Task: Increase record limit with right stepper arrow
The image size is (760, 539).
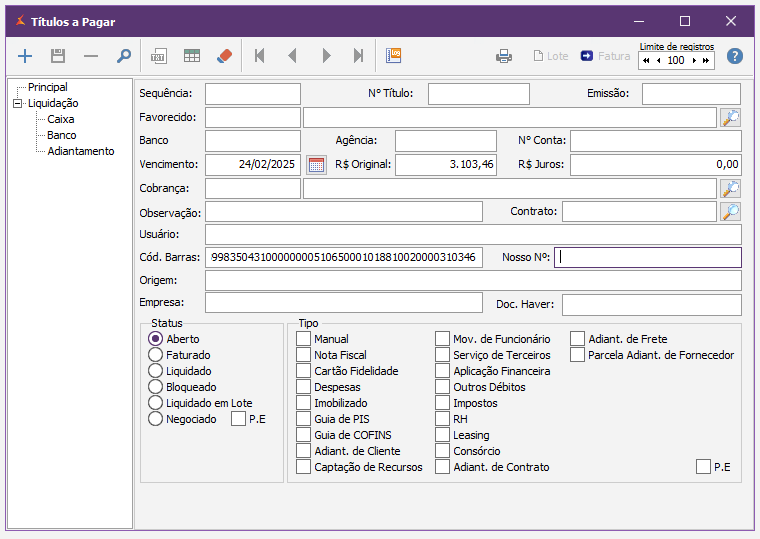Action: 694,61
